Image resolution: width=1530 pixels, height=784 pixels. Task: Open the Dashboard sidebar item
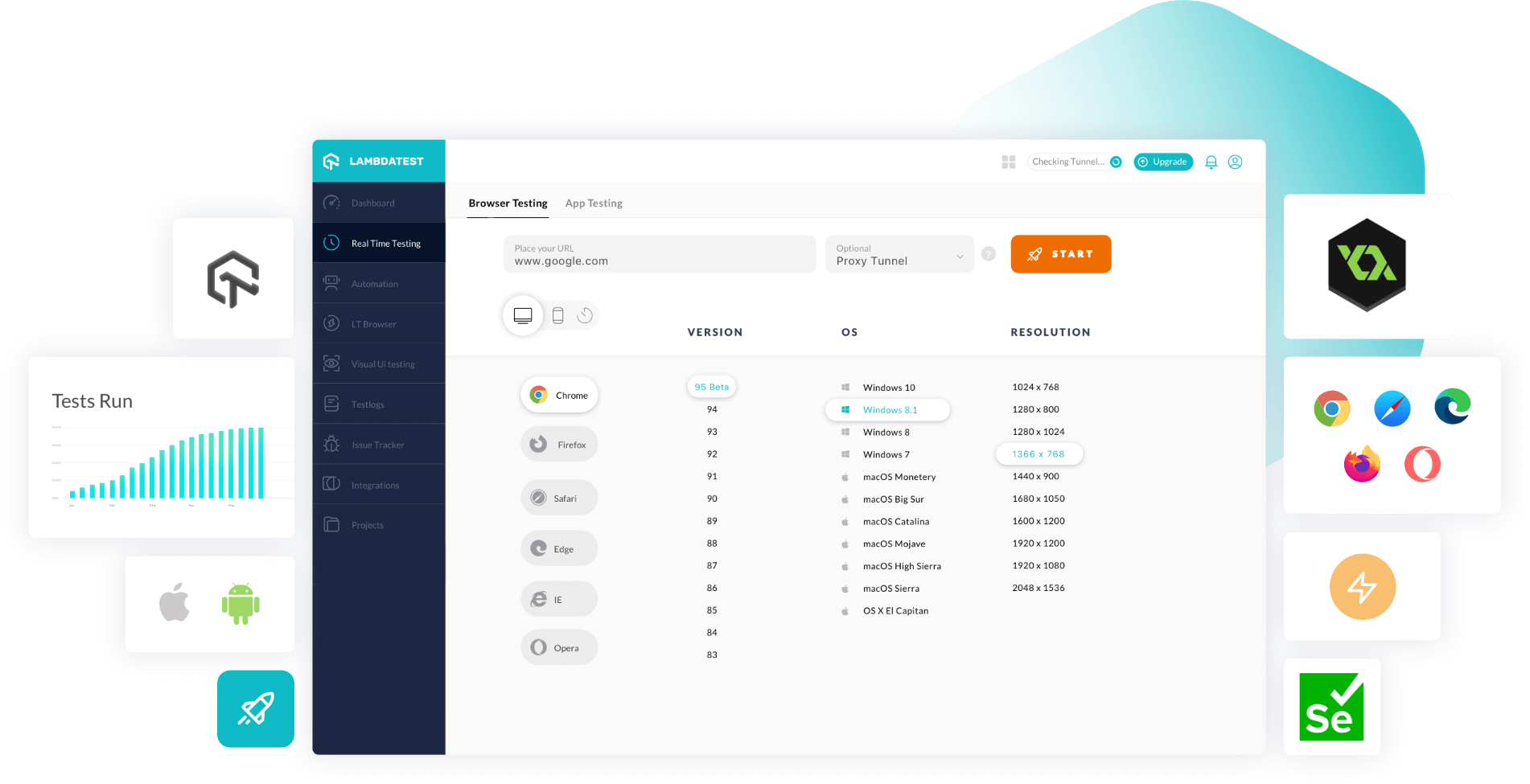[x=379, y=203]
